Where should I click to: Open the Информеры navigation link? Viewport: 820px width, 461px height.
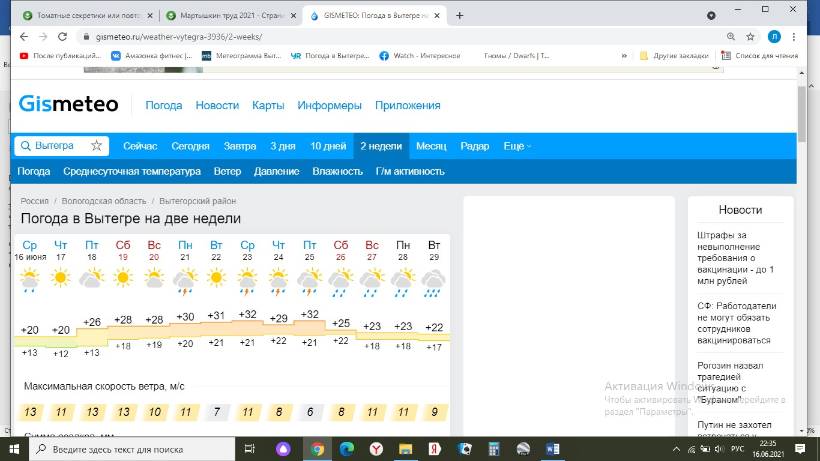click(329, 106)
